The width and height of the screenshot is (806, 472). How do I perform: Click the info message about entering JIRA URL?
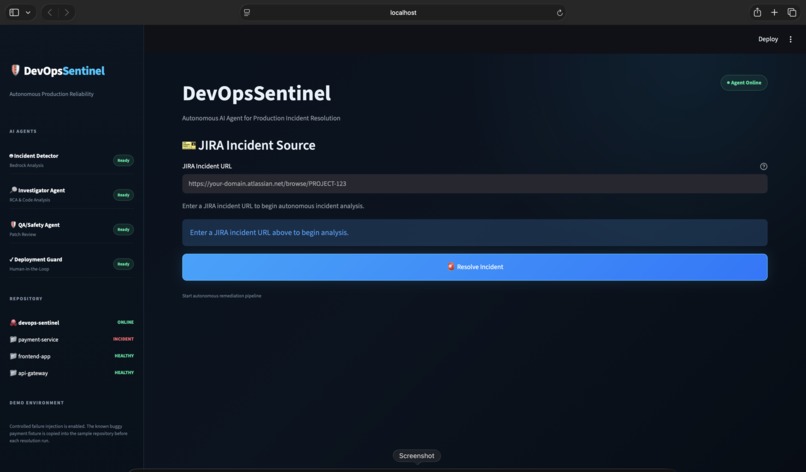(x=474, y=232)
